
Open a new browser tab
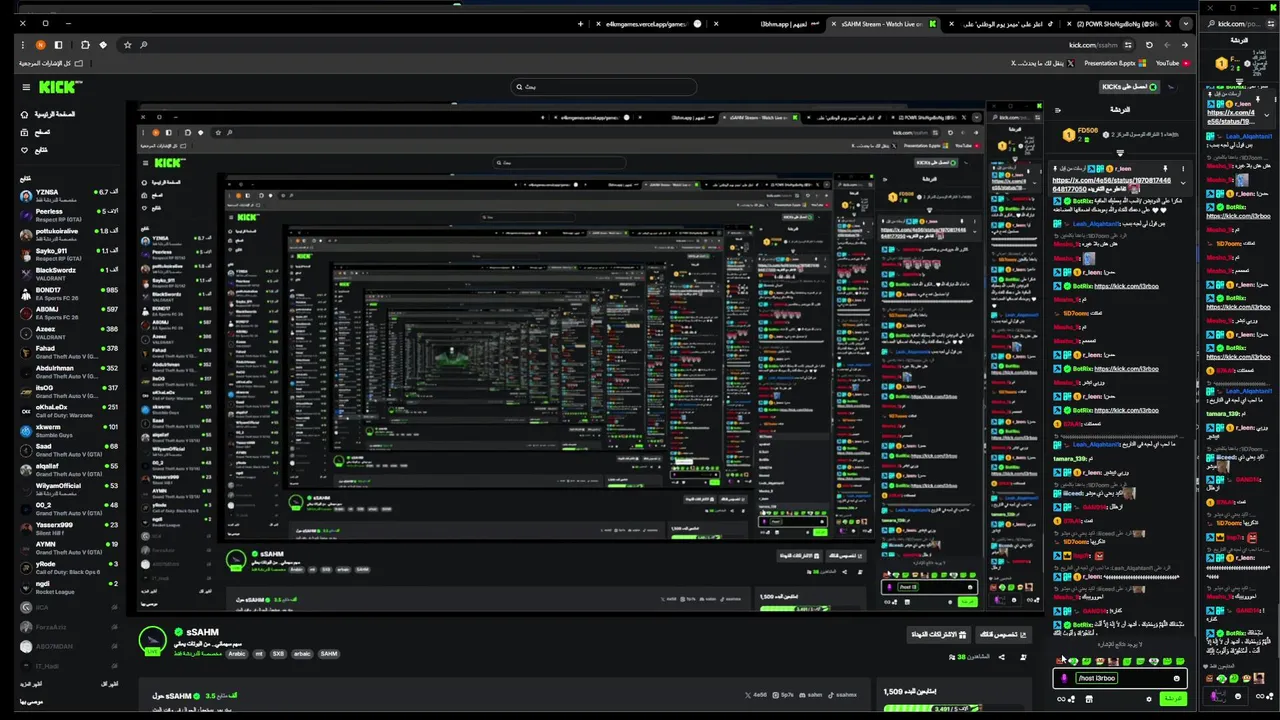(x=580, y=24)
